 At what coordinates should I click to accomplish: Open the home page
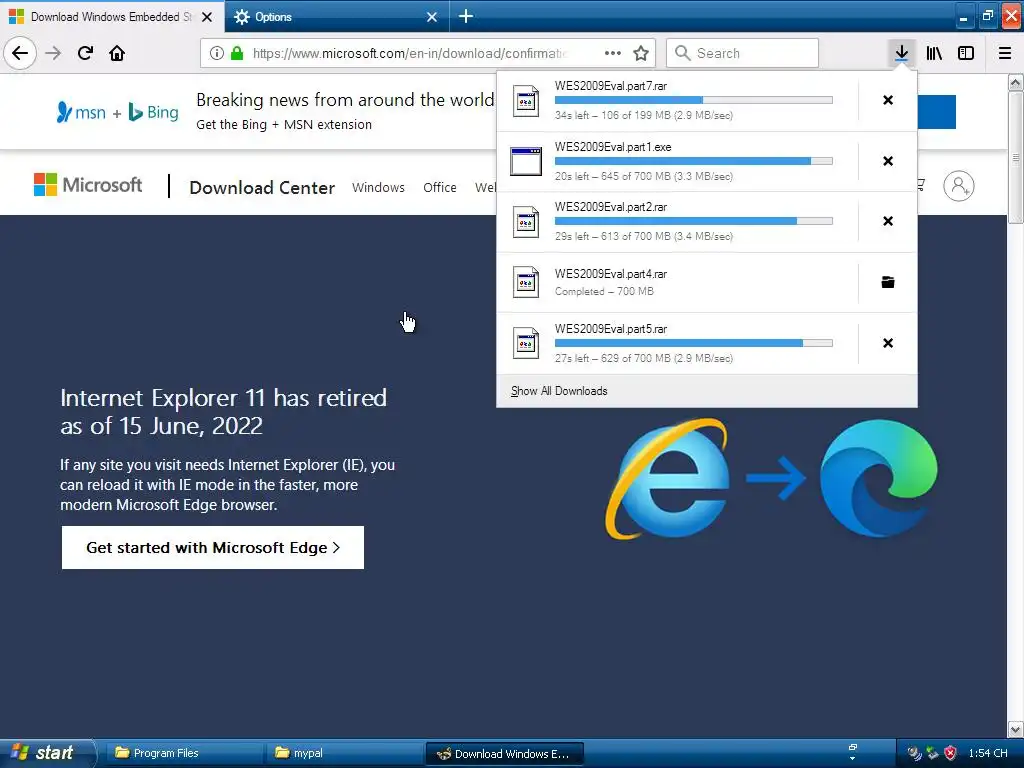coord(117,53)
